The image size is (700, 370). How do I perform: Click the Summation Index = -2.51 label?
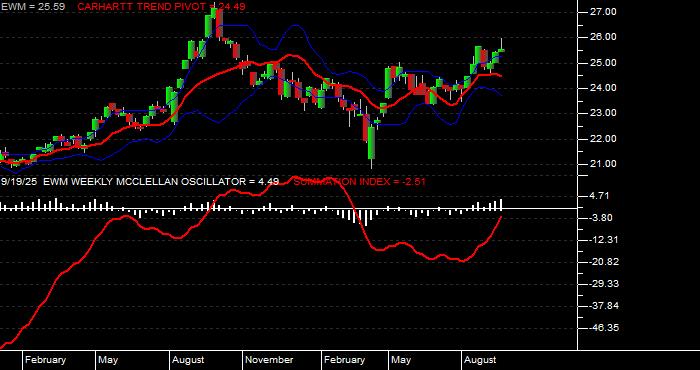tap(359, 182)
